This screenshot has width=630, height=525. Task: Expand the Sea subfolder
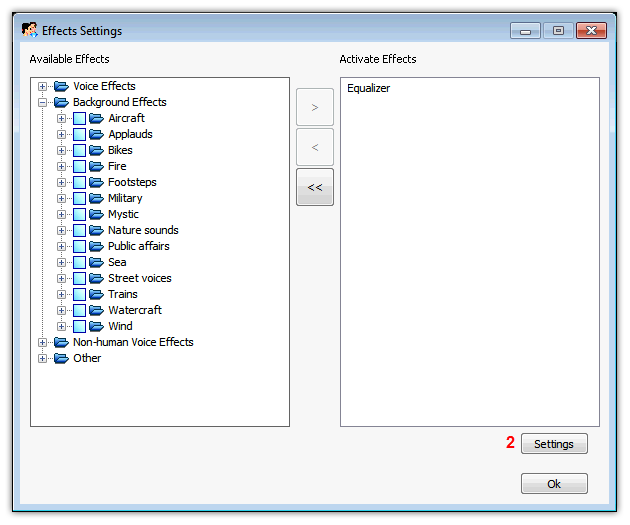[61, 263]
